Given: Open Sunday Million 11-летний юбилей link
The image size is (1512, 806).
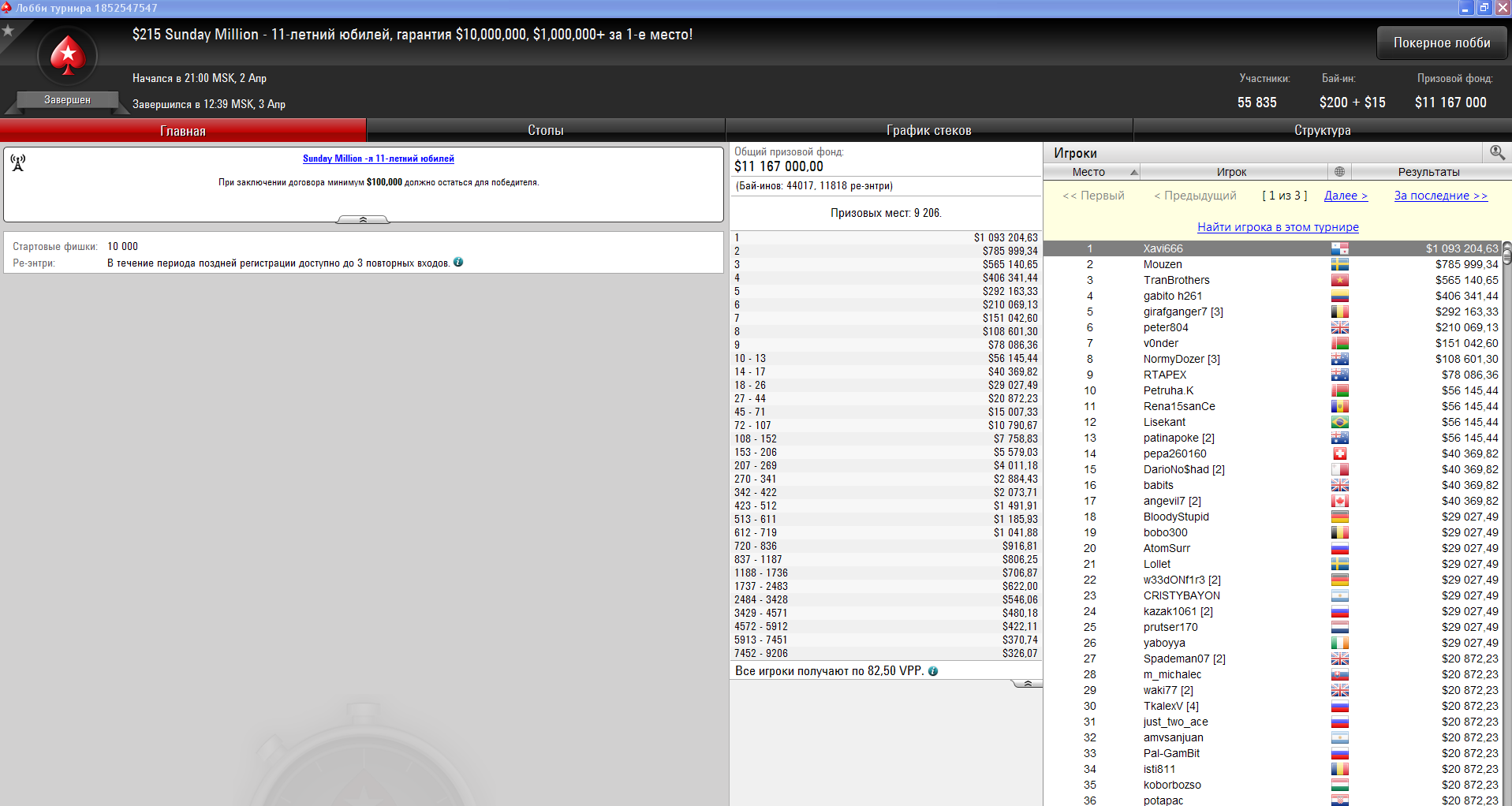Looking at the screenshot, I should point(379,159).
